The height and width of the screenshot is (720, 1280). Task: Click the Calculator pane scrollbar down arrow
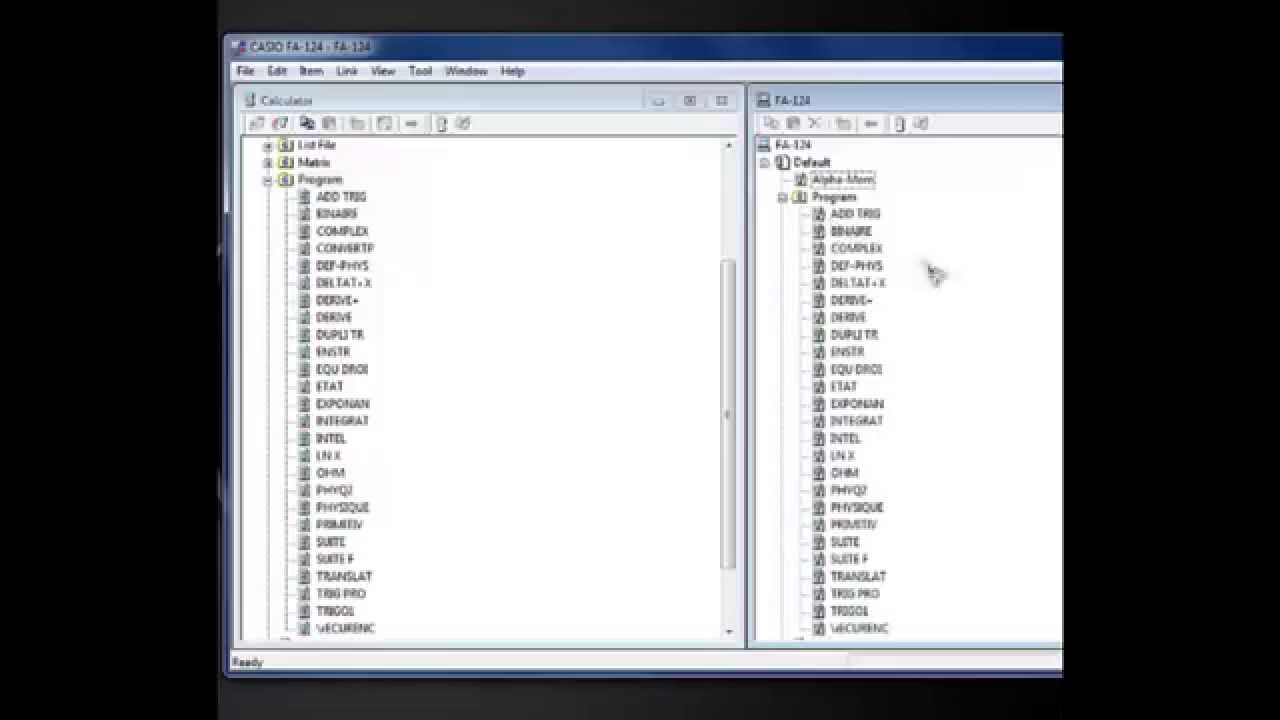(728, 631)
